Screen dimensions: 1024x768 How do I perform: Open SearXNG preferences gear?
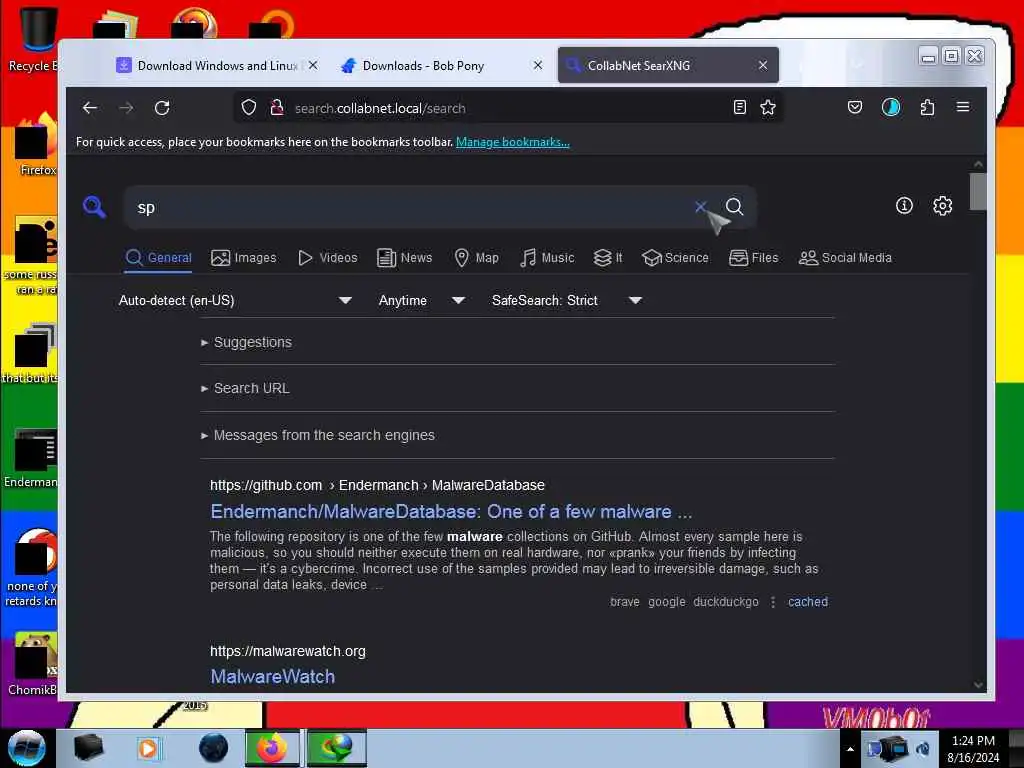[942, 206]
